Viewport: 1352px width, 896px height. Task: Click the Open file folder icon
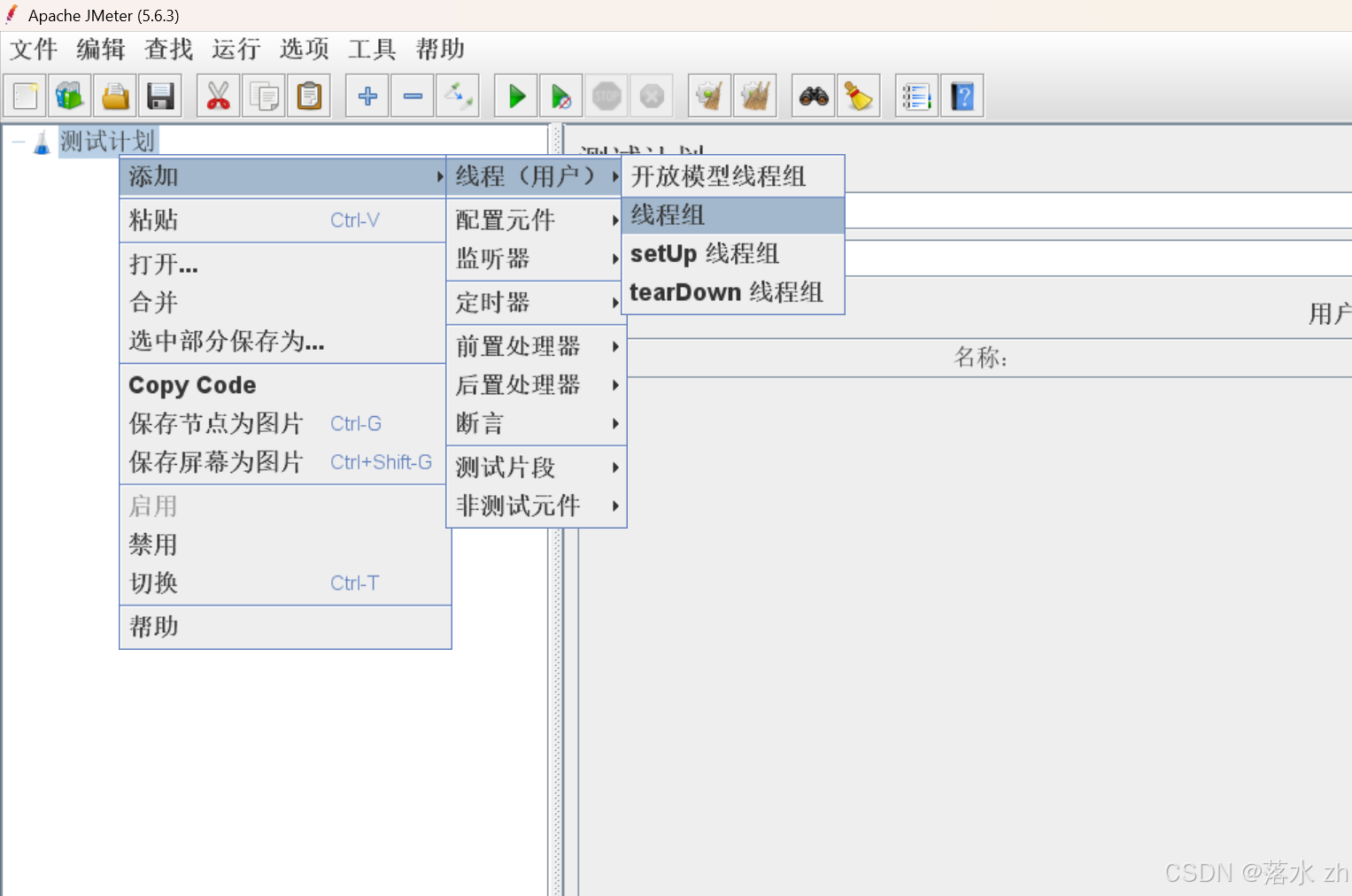(115, 96)
